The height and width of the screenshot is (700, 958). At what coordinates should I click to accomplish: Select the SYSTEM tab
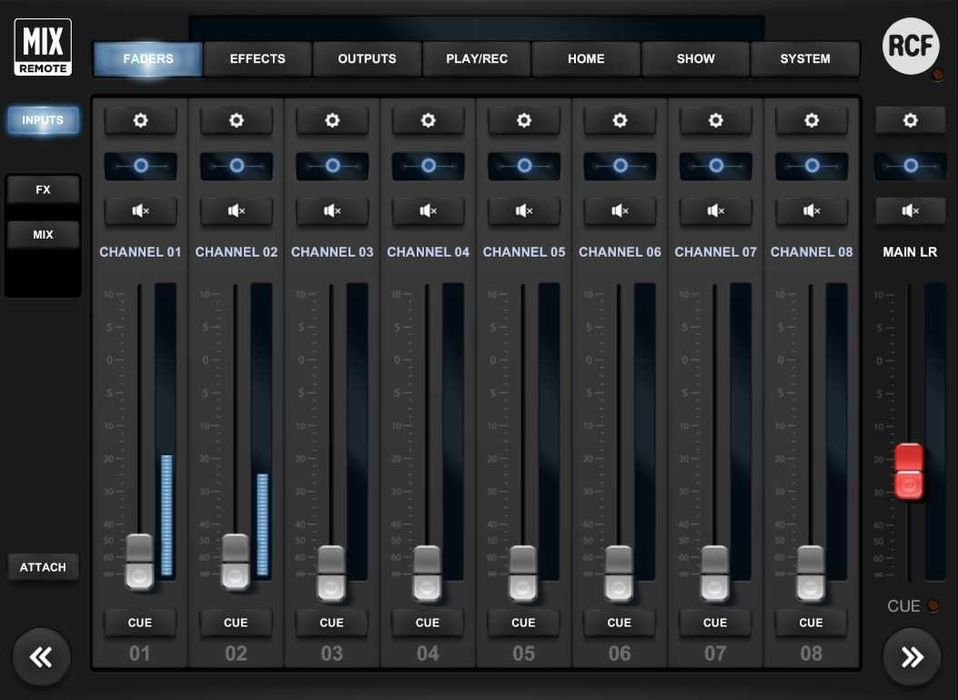click(805, 59)
